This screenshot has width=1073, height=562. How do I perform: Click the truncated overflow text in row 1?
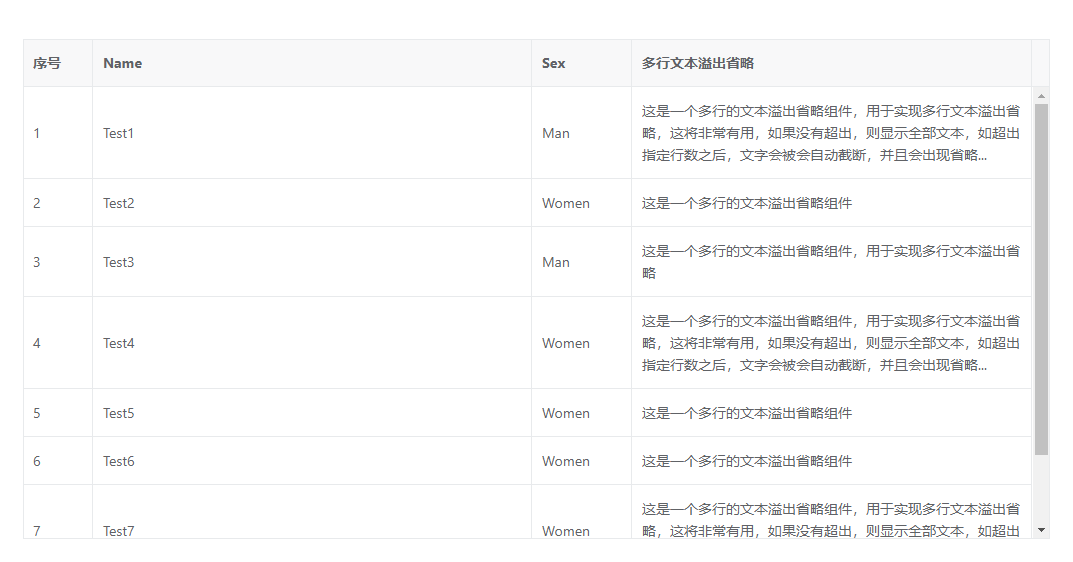pyautogui.click(x=831, y=133)
